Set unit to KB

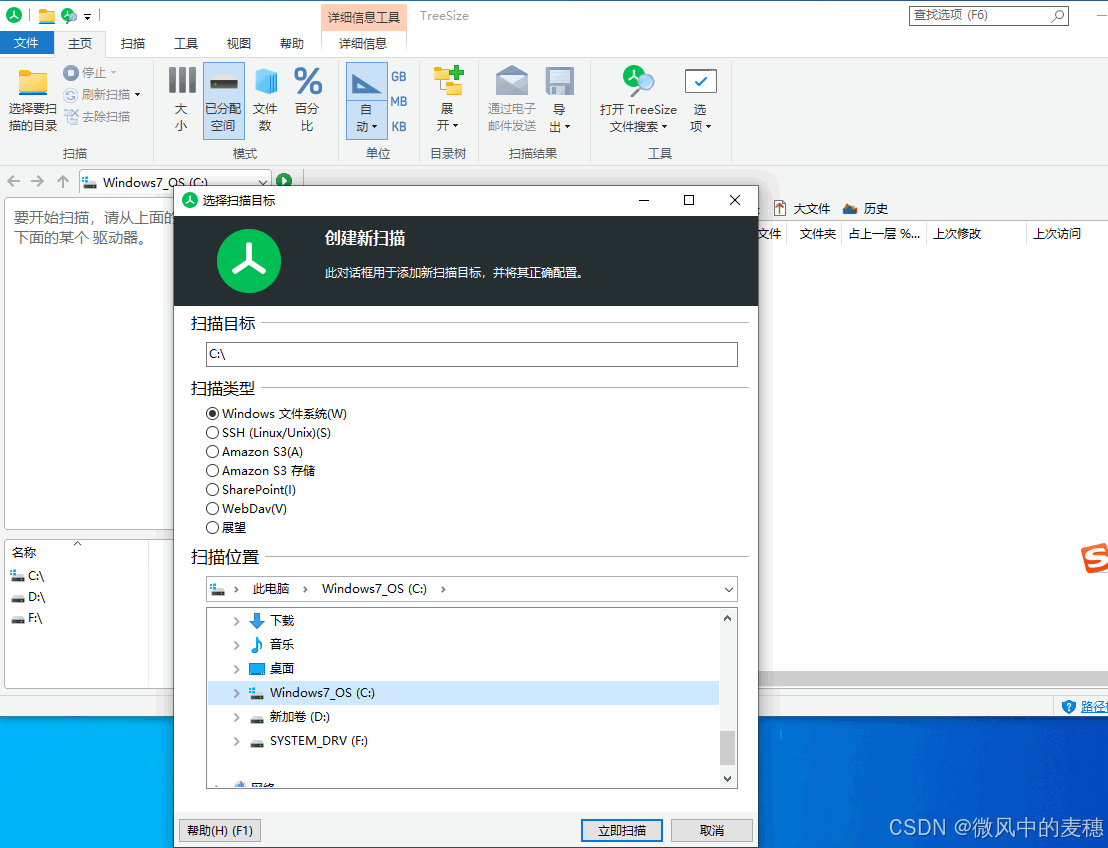point(399,127)
